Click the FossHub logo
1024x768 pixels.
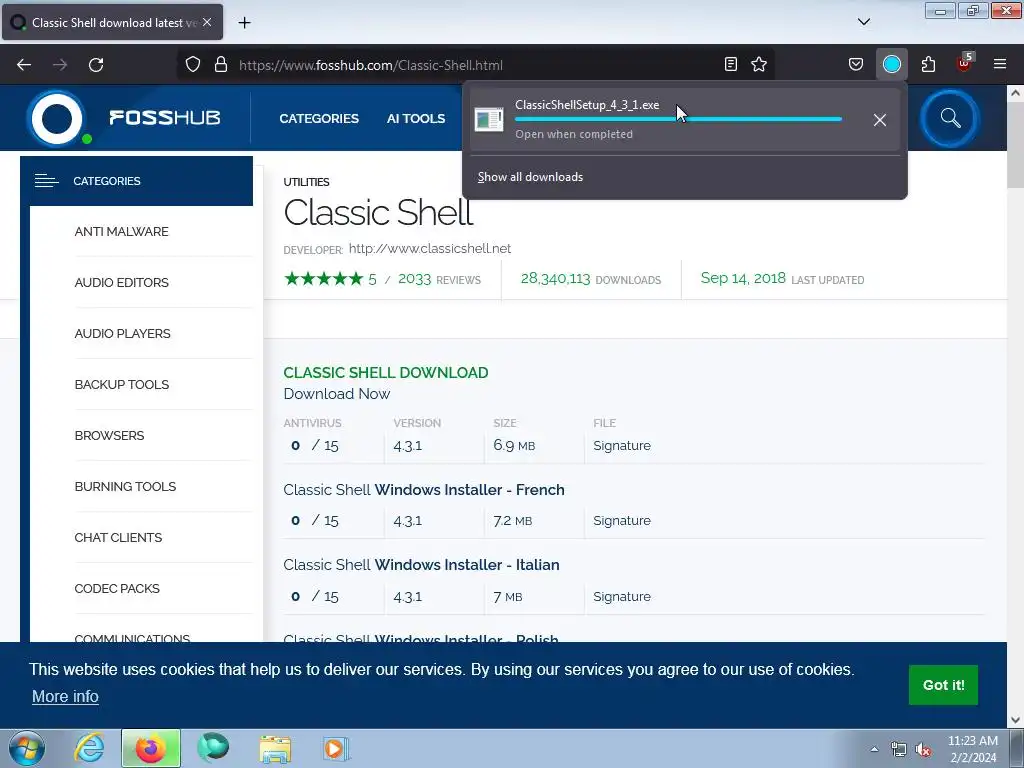tap(124, 118)
